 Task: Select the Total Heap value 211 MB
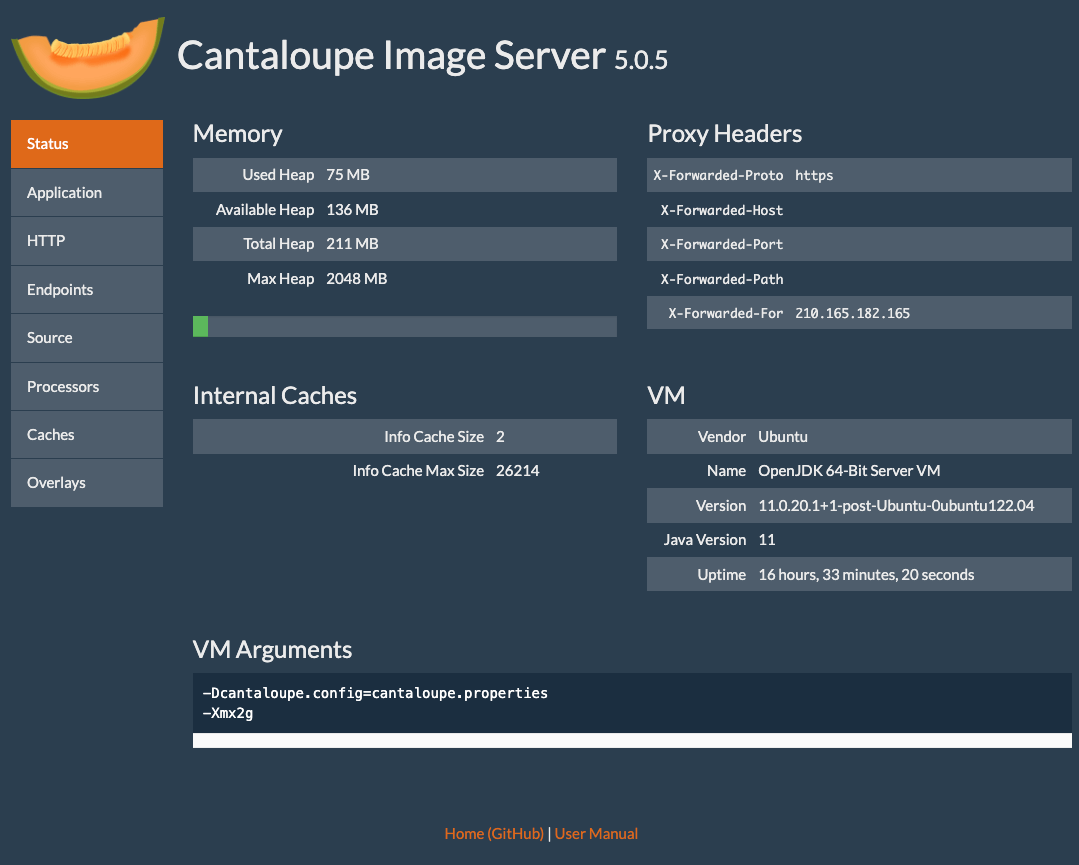point(352,244)
